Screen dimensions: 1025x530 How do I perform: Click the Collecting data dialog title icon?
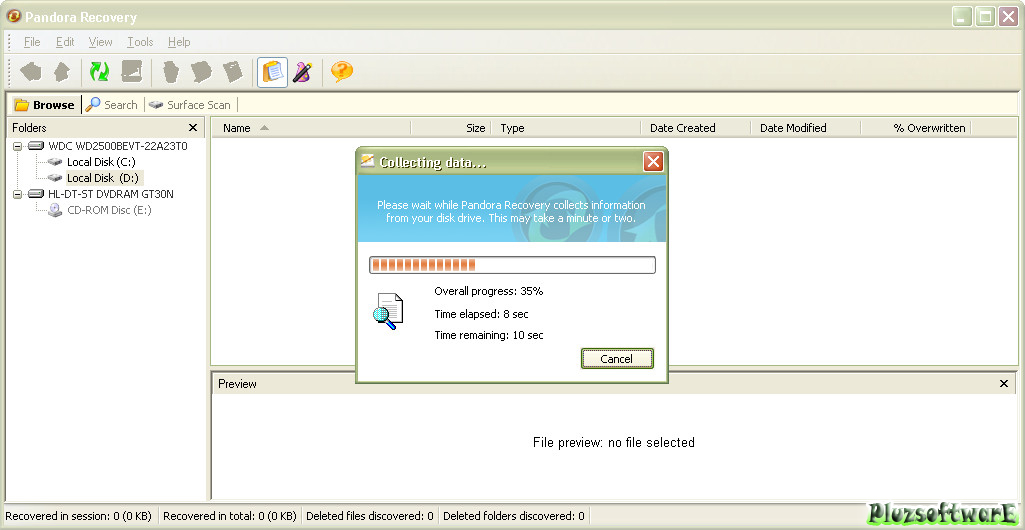(x=368, y=161)
